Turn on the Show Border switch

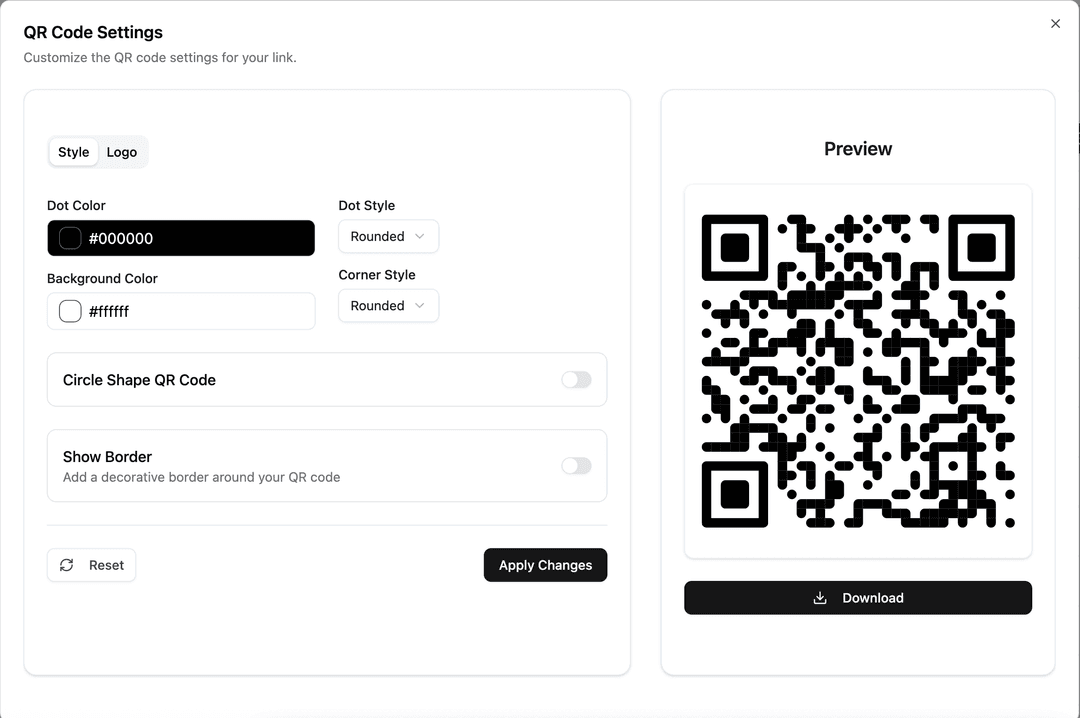pos(576,466)
